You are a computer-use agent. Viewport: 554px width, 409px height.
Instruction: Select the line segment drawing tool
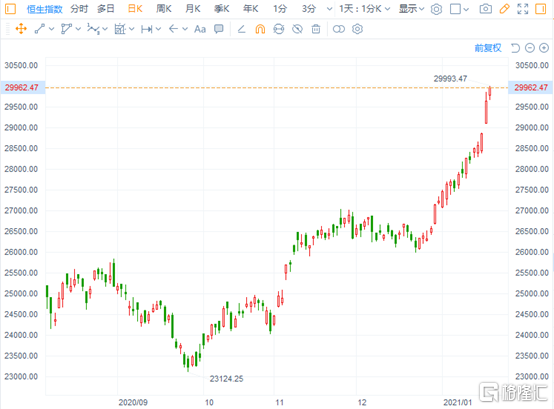tap(40, 29)
